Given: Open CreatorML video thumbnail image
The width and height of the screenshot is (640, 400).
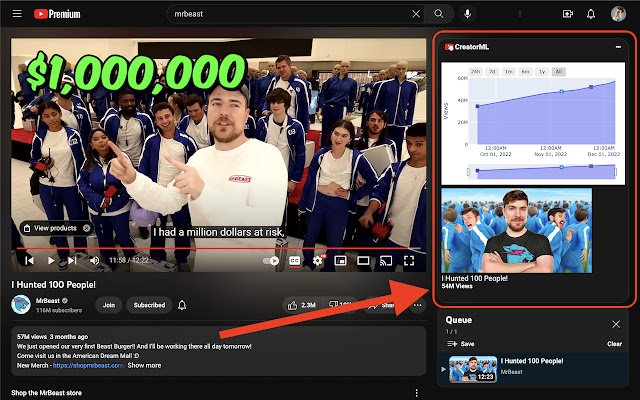Looking at the screenshot, I should (x=517, y=230).
